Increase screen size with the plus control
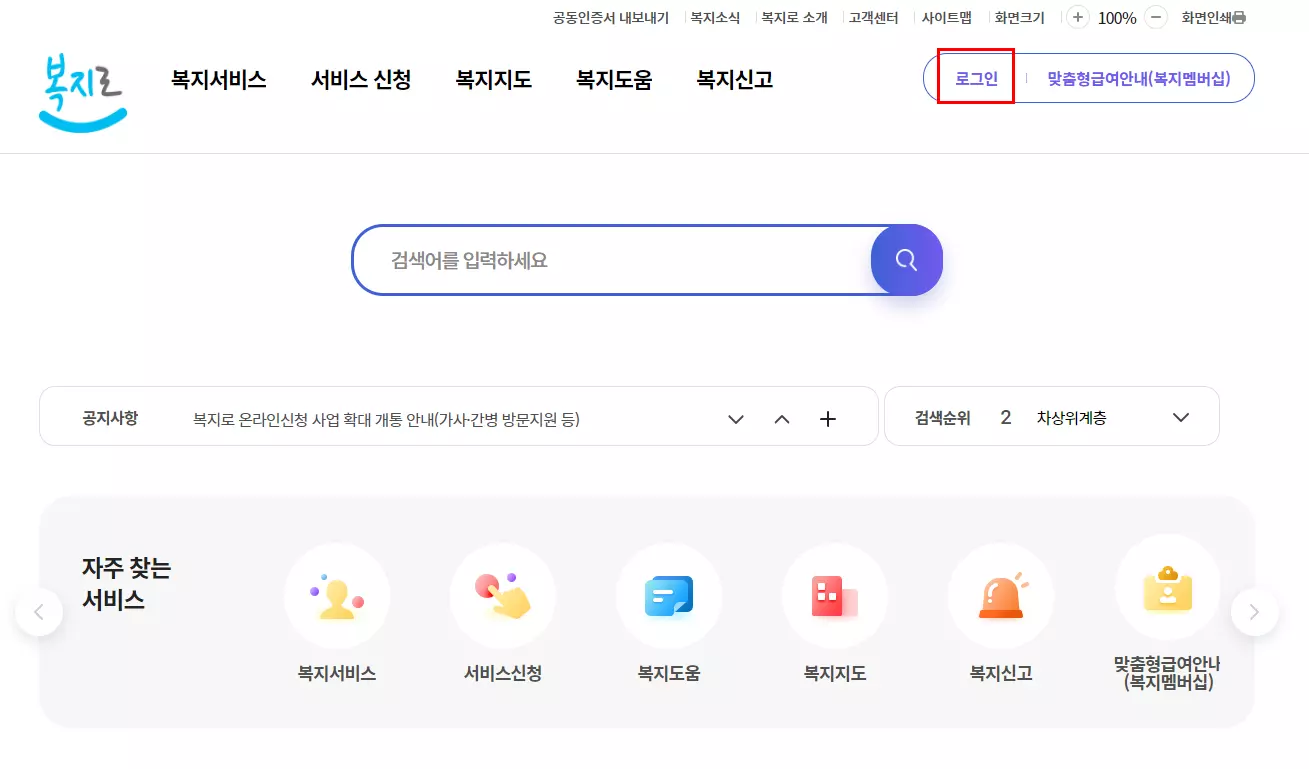Viewport: 1309px width, 769px height. pos(1077,17)
